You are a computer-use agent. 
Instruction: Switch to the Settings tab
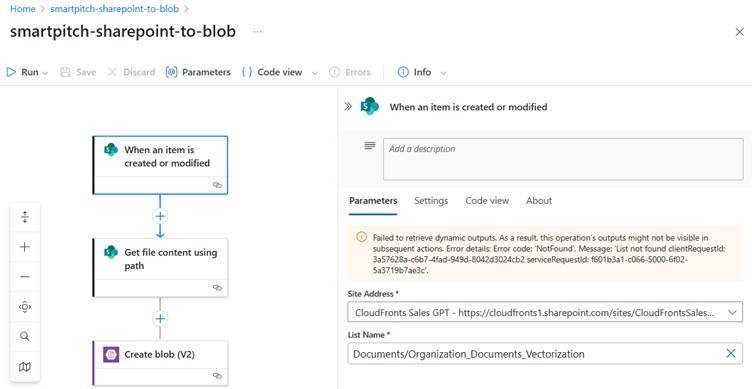(x=431, y=200)
